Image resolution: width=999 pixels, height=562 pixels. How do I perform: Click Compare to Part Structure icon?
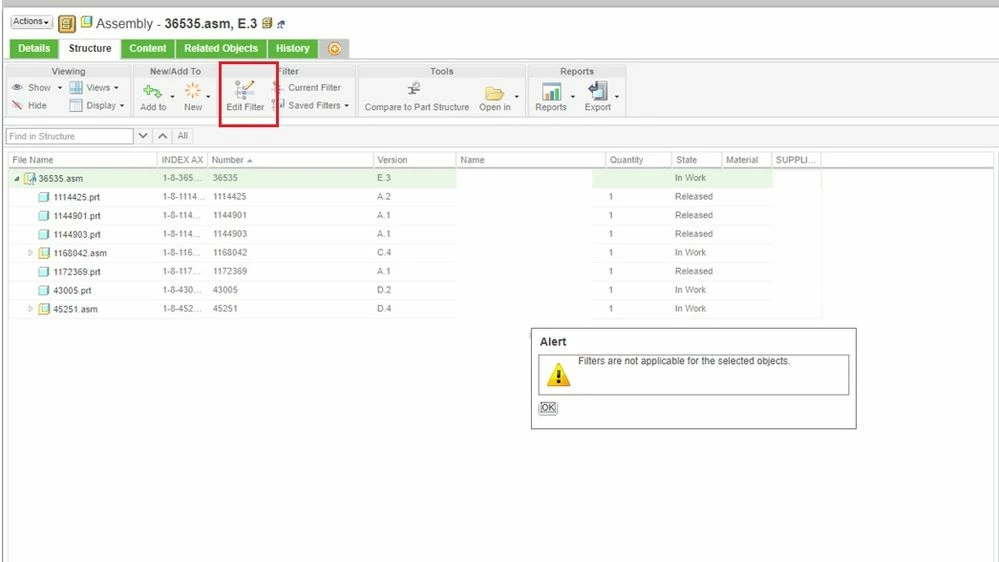[414, 89]
